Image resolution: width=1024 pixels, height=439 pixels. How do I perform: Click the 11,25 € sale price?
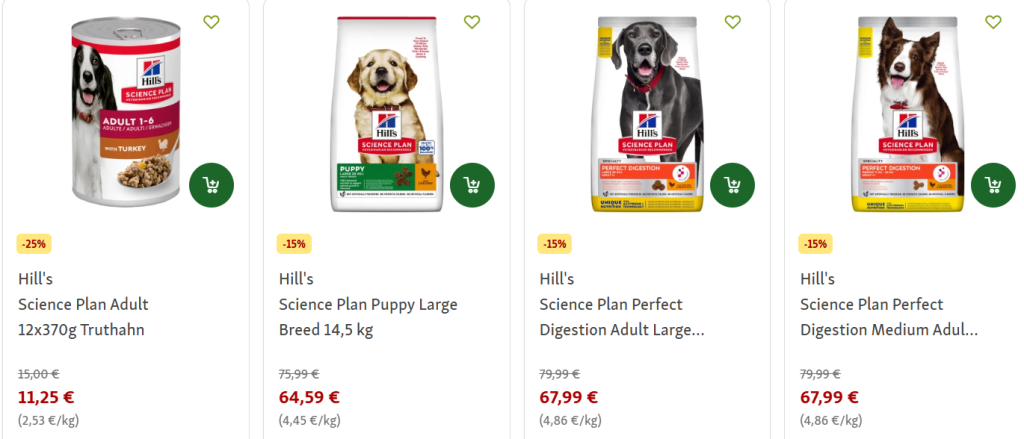[46, 397]
